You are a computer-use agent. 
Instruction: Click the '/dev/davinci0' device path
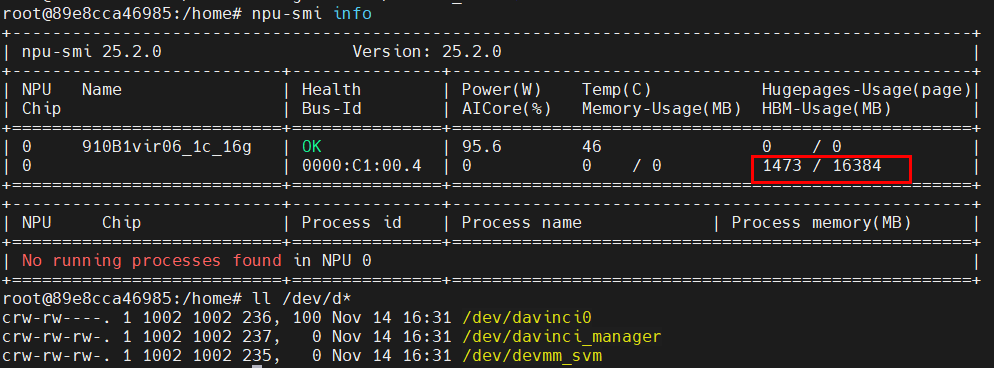click(526, 317)
